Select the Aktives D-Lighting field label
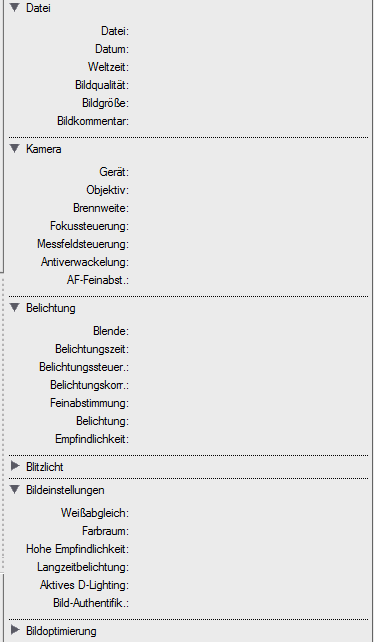 [x=84, y=585]
